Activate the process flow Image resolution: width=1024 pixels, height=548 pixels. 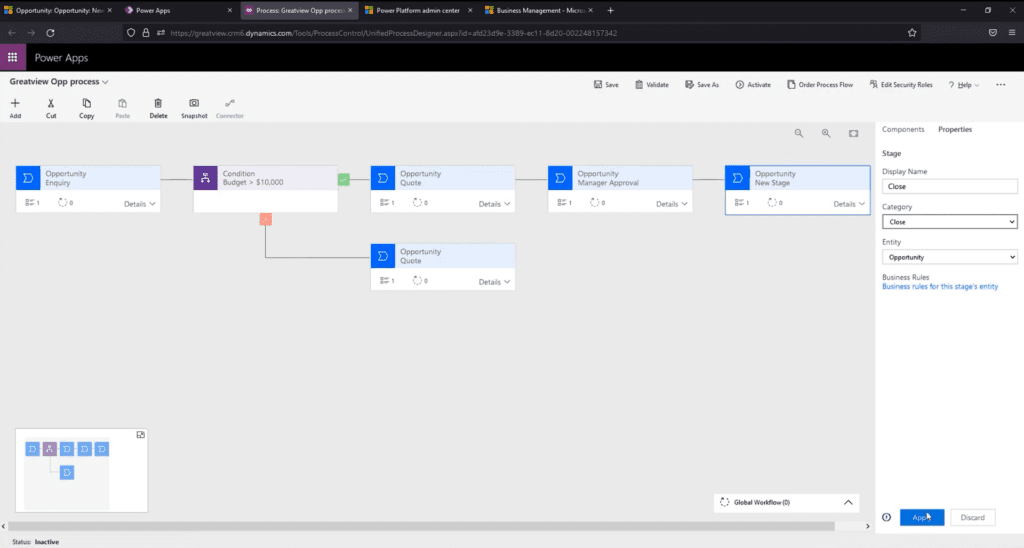tap(753, 85)
